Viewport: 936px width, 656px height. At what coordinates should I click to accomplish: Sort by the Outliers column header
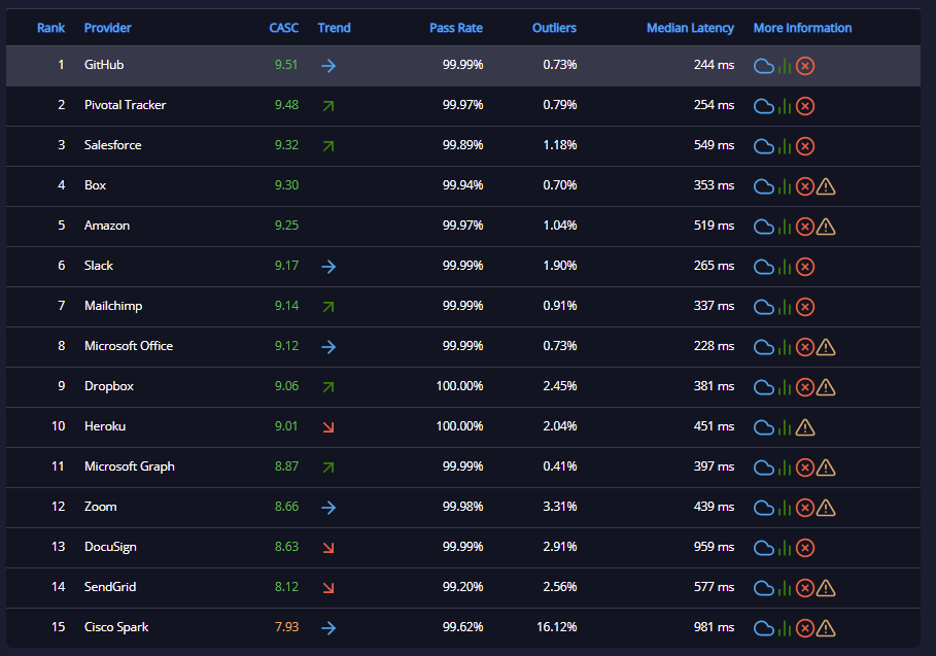554,28
